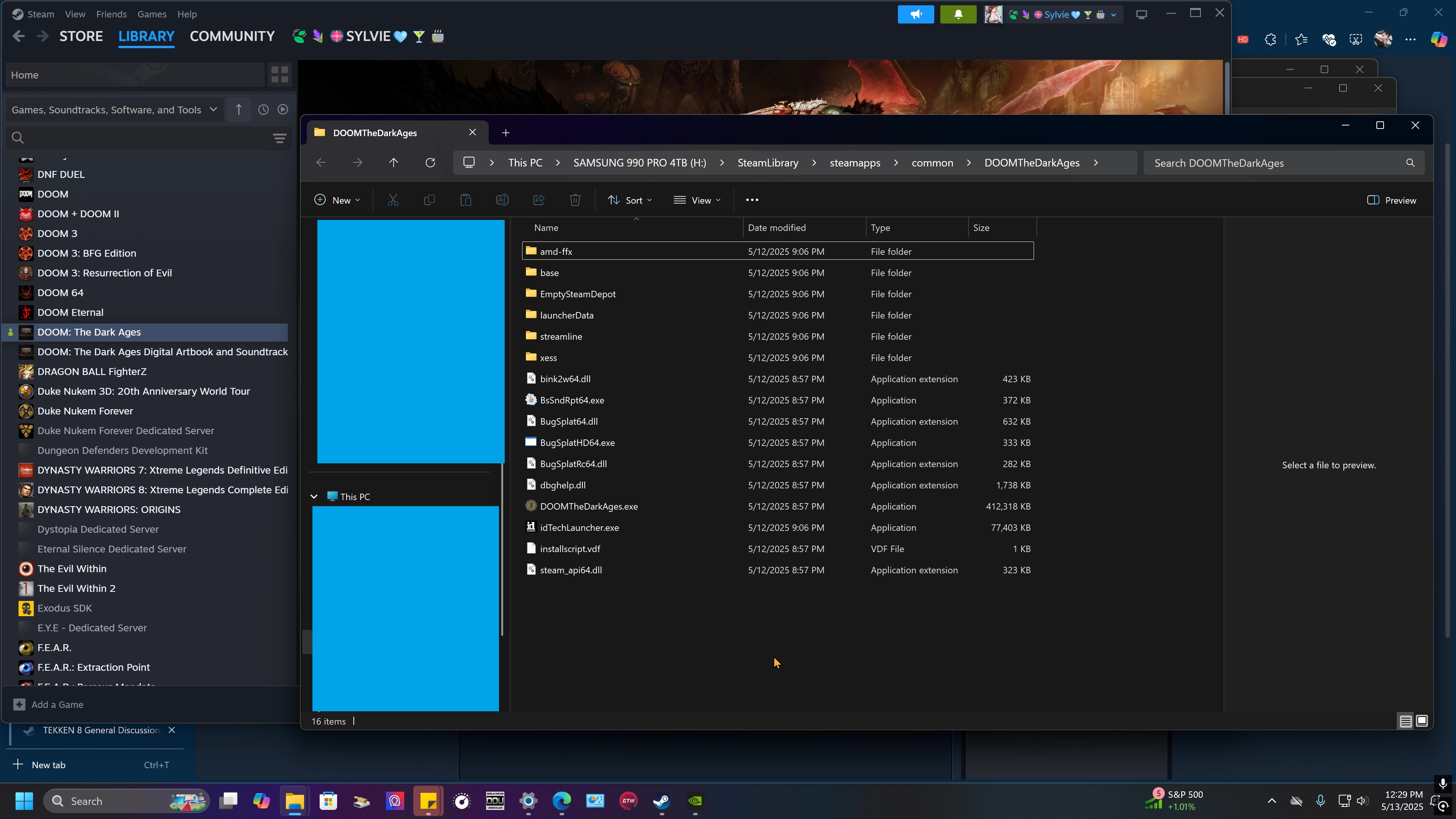Switch Steam library to grid view icon

pos(279,75)
